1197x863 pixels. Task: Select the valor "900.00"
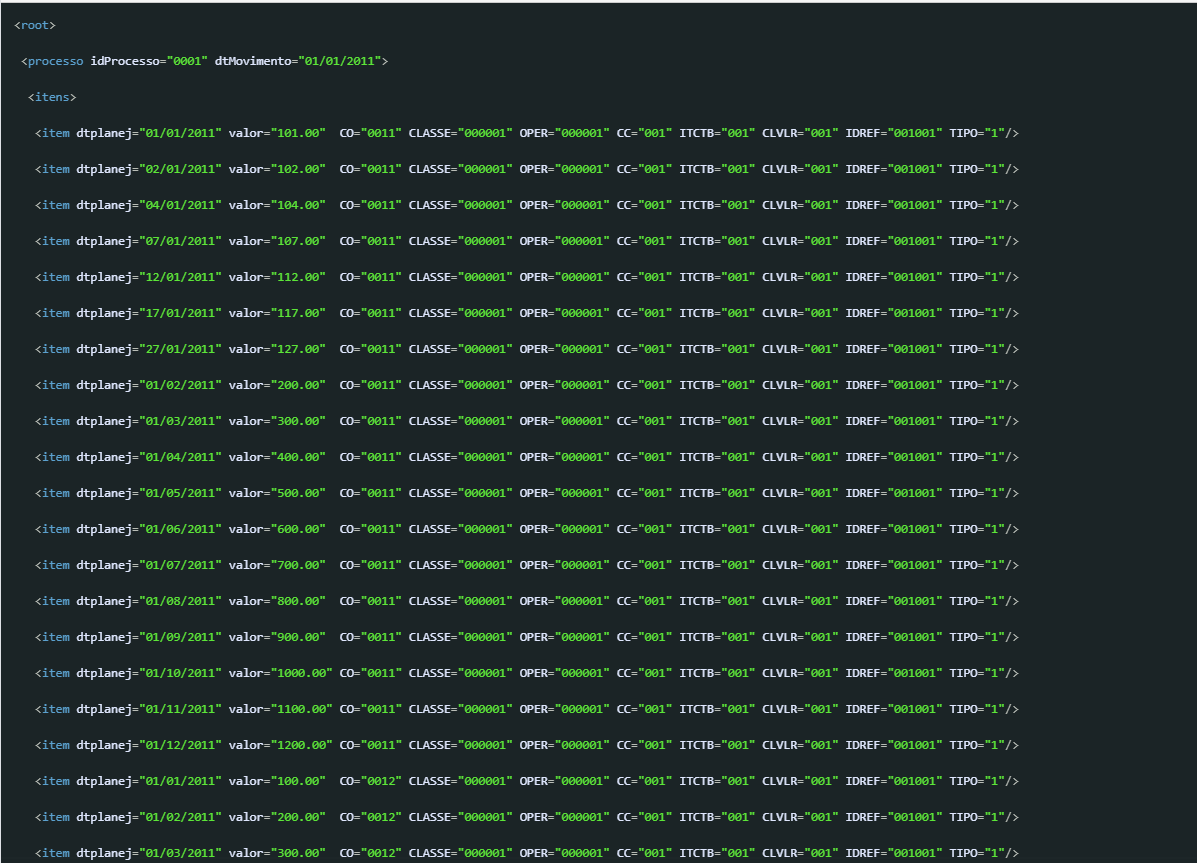[298, 637]
